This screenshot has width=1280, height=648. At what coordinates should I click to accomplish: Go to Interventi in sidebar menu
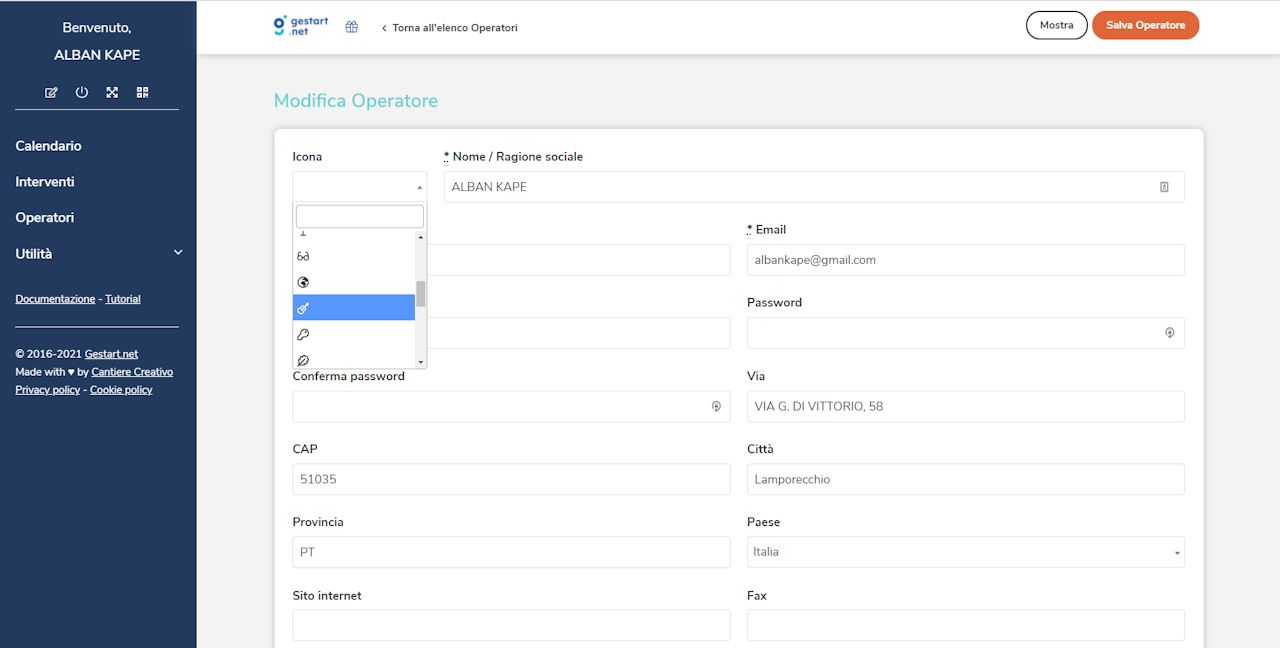[45, 182]
